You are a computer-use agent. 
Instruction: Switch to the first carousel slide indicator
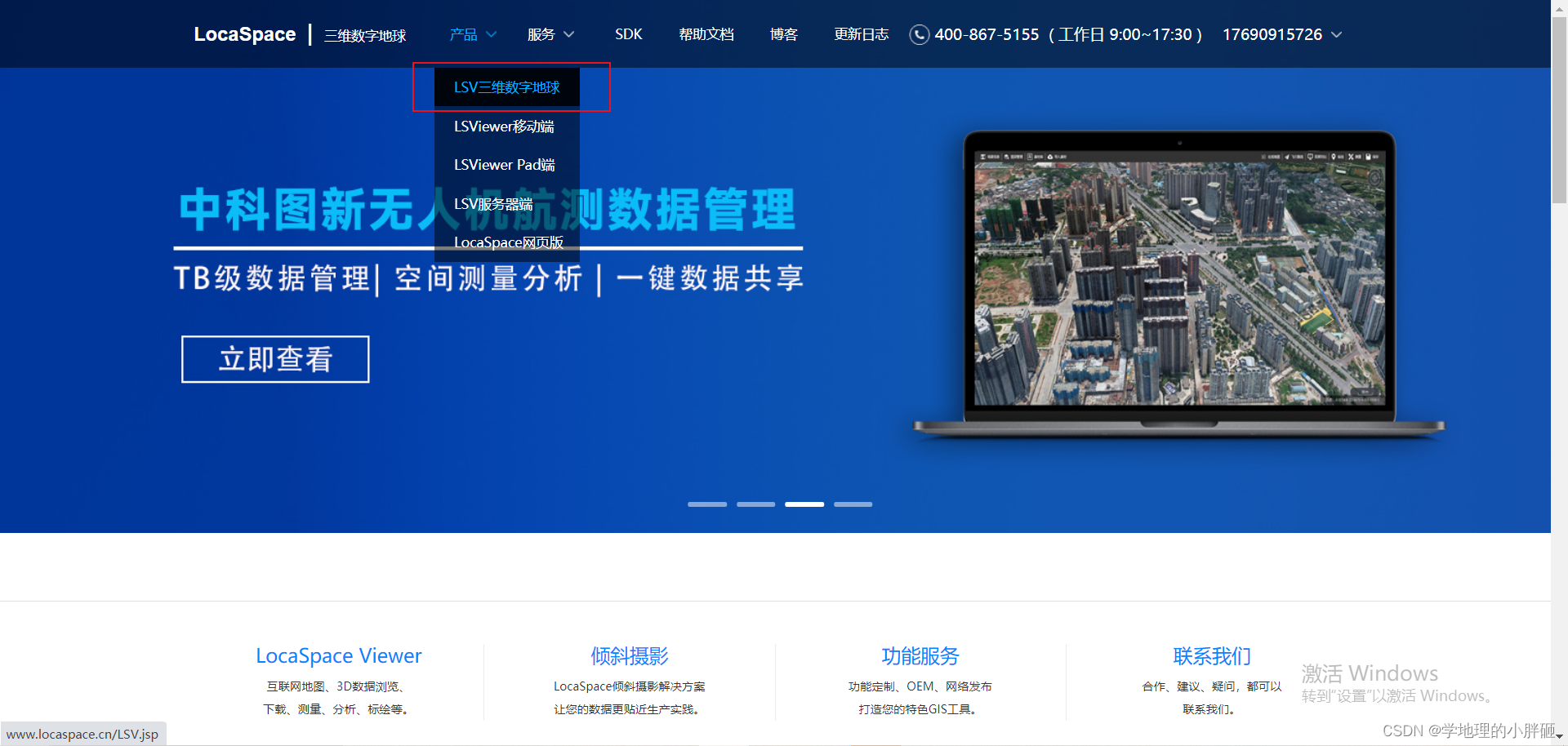tap(707, 504)
